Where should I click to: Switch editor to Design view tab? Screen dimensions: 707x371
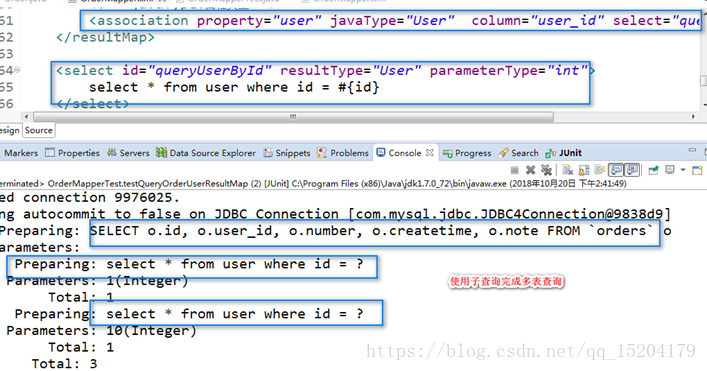click(x=9, y=130)
